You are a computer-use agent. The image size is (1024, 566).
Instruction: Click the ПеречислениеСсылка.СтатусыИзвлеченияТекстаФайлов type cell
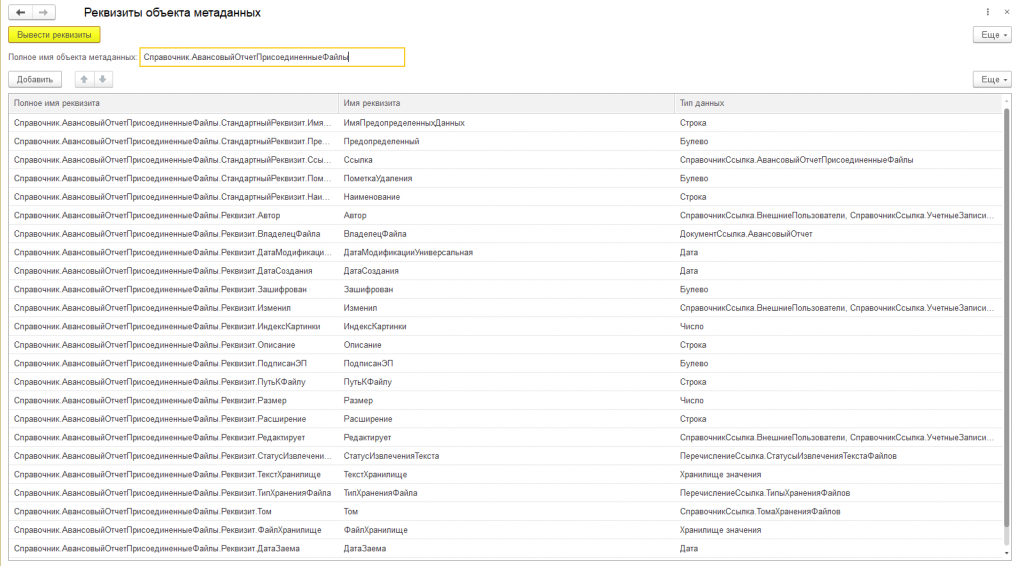pyautogui.click(x=839, y=456)
